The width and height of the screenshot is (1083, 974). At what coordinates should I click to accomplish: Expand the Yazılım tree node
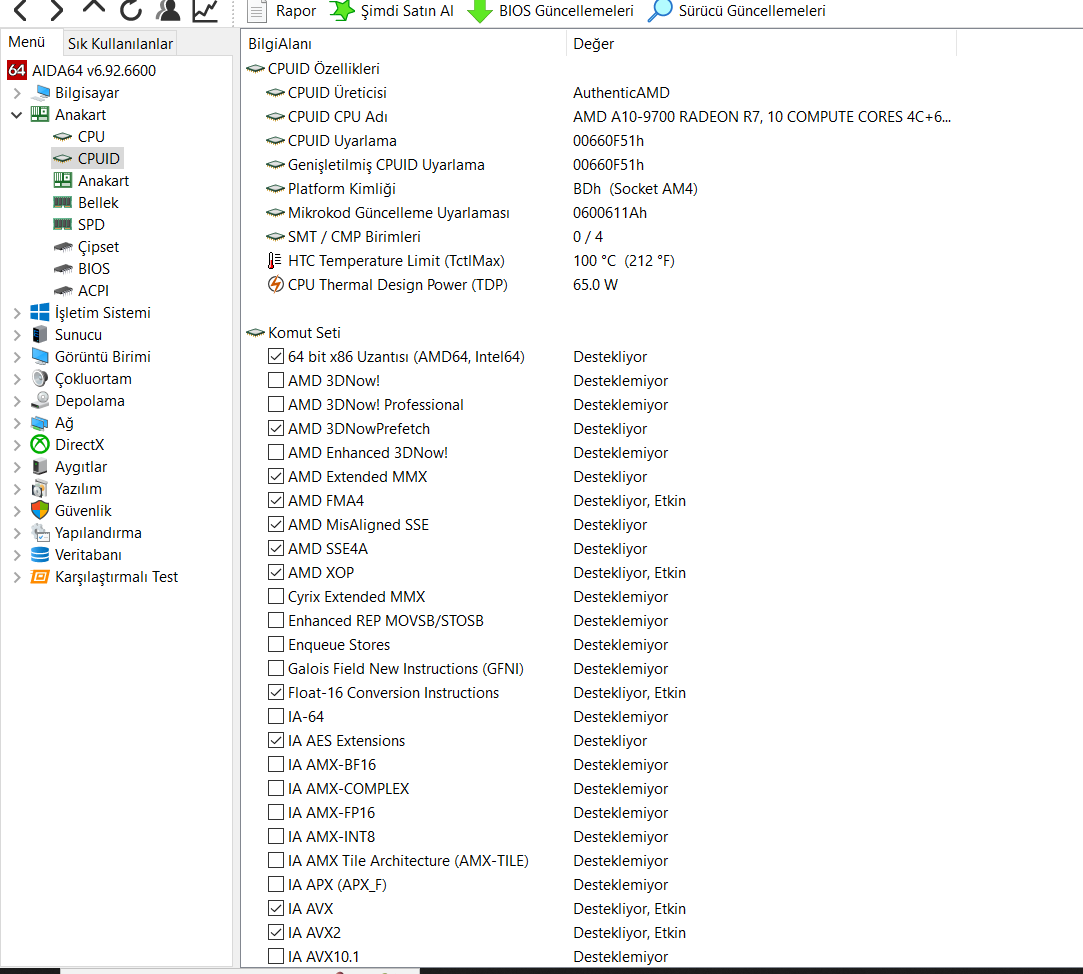coord(17,489)
